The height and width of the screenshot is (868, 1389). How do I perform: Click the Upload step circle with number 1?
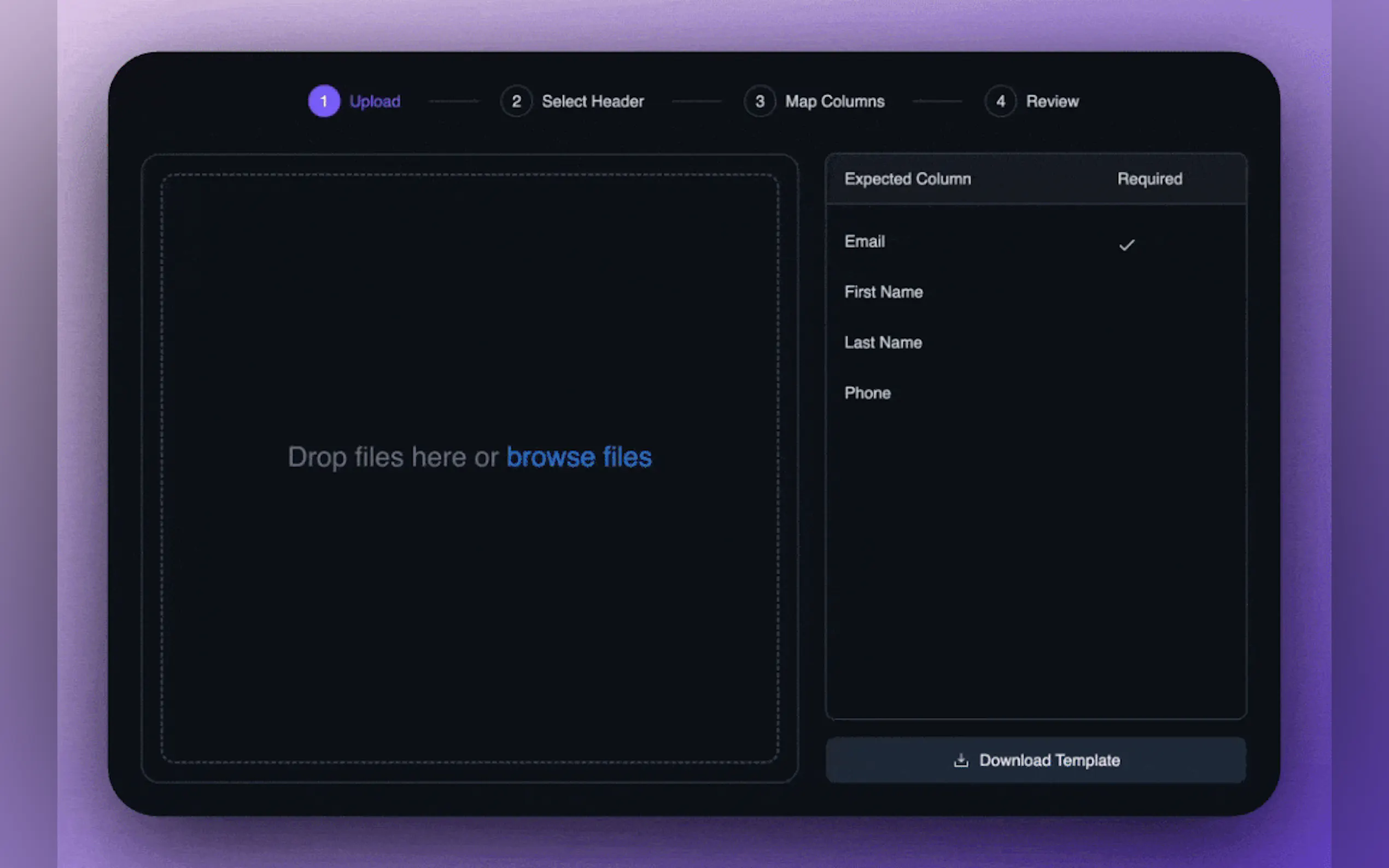point(323,101)
